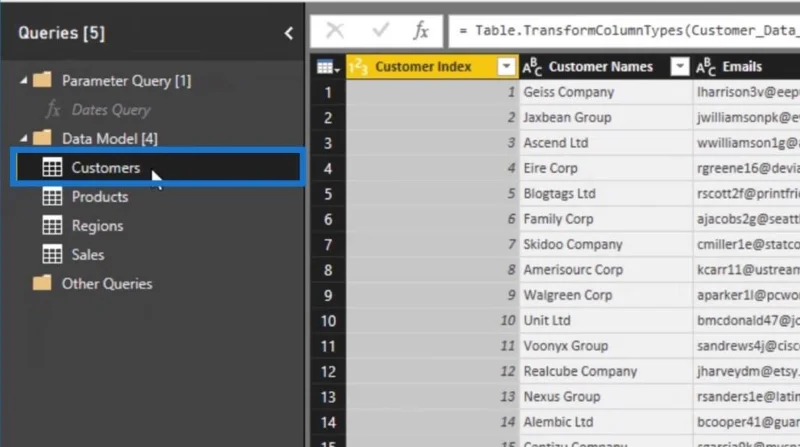Select the Sales query
800x447 pixels.
click(x=88, y=255)
